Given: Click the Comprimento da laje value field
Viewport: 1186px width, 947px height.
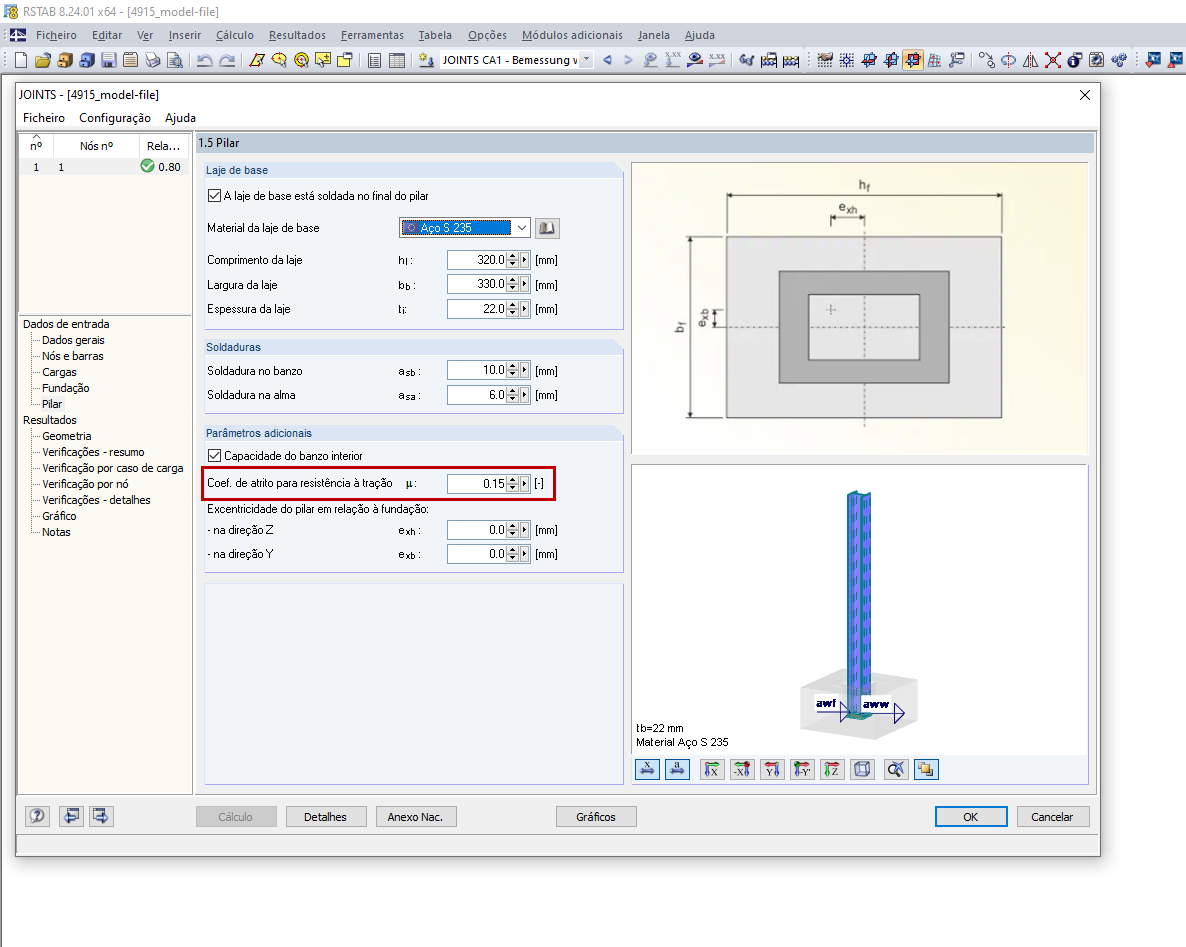Looking at the screenshot, I should tap(476, 260).
